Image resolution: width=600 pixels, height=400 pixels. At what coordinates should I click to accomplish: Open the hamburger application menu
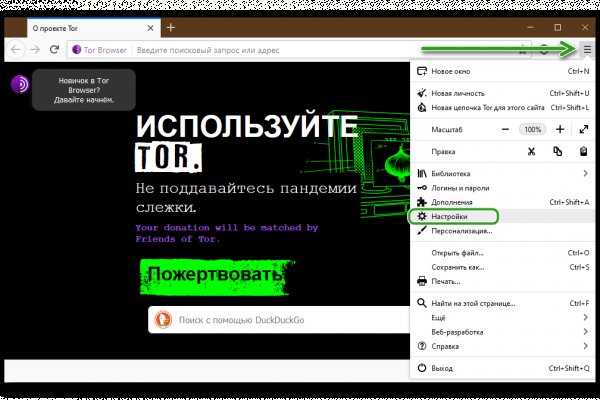pyautogui.click(x=587, y=49)
